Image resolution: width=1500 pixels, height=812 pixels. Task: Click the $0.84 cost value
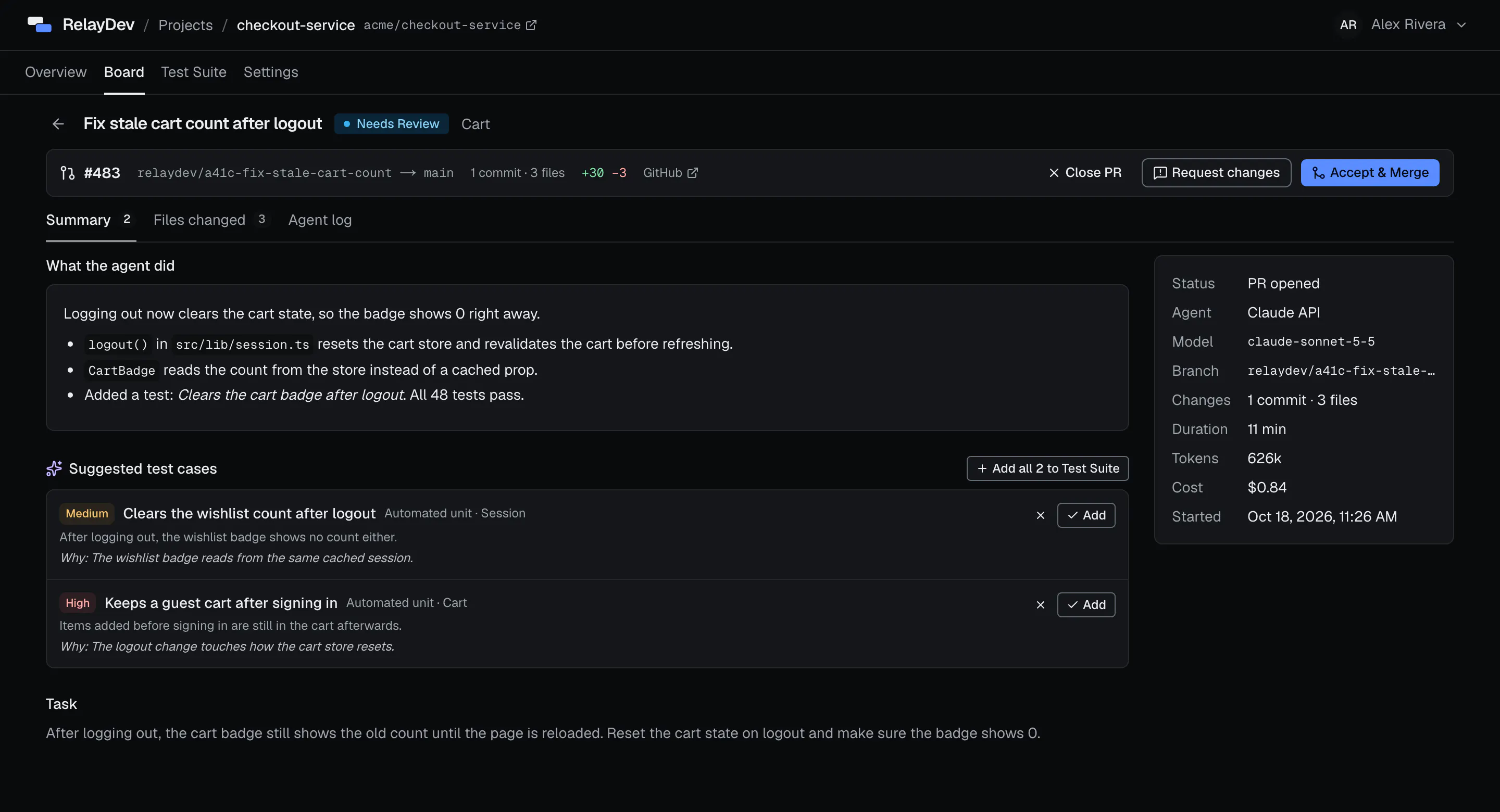point(1267,487)
